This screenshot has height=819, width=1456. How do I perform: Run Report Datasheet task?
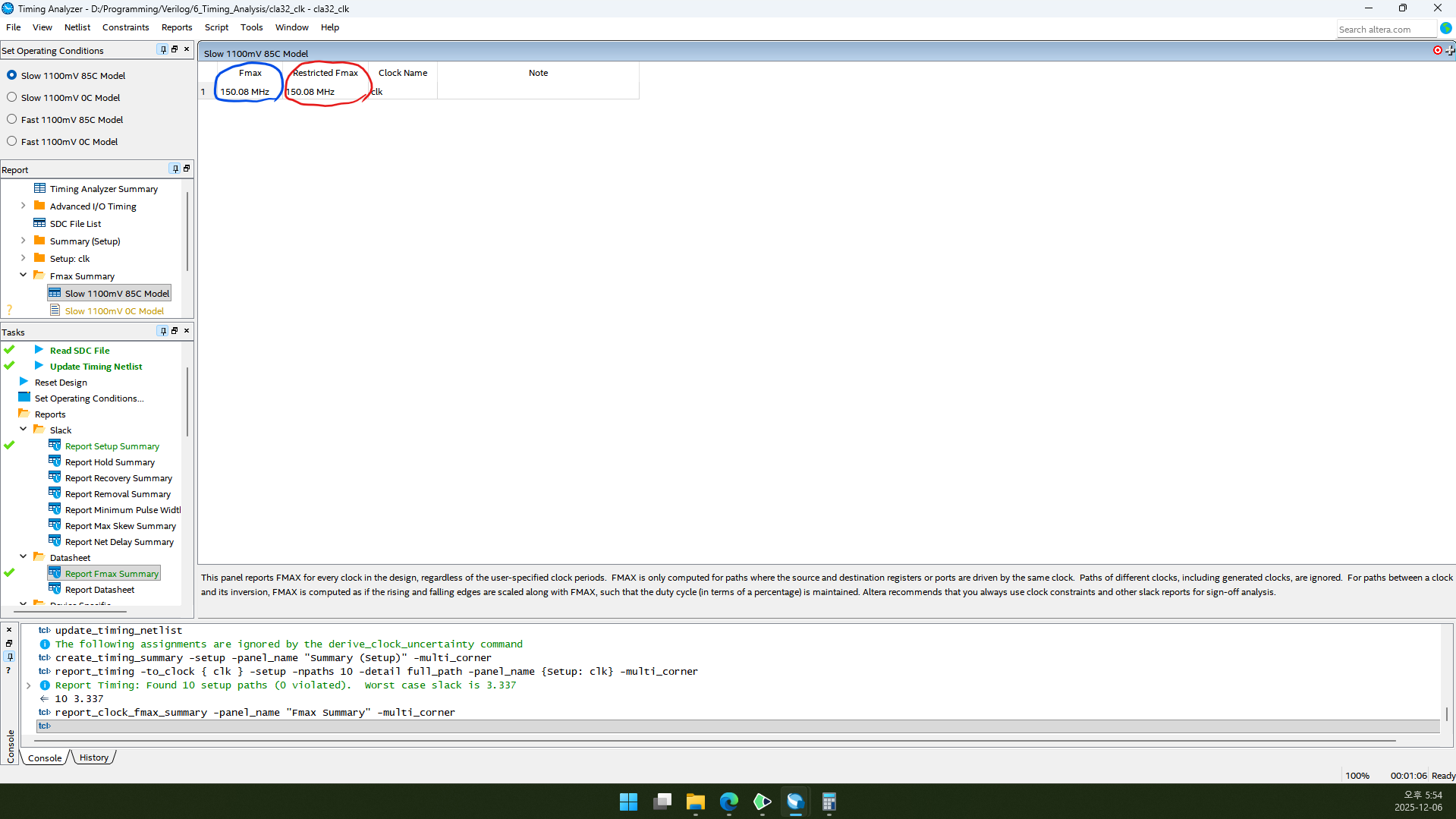(x=99, y=590)
